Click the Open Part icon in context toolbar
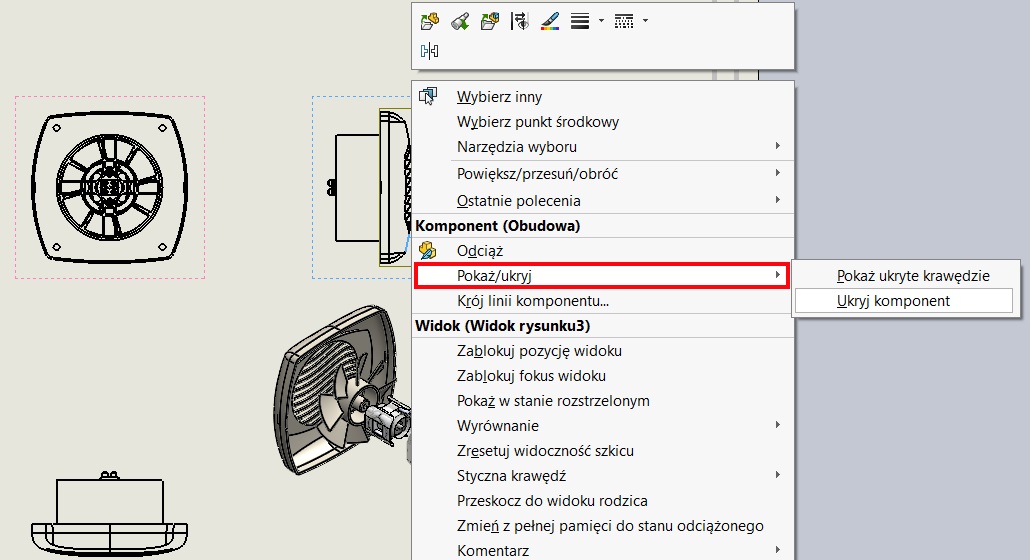This screenshot has width=1030, height=560. click(429, 21)
